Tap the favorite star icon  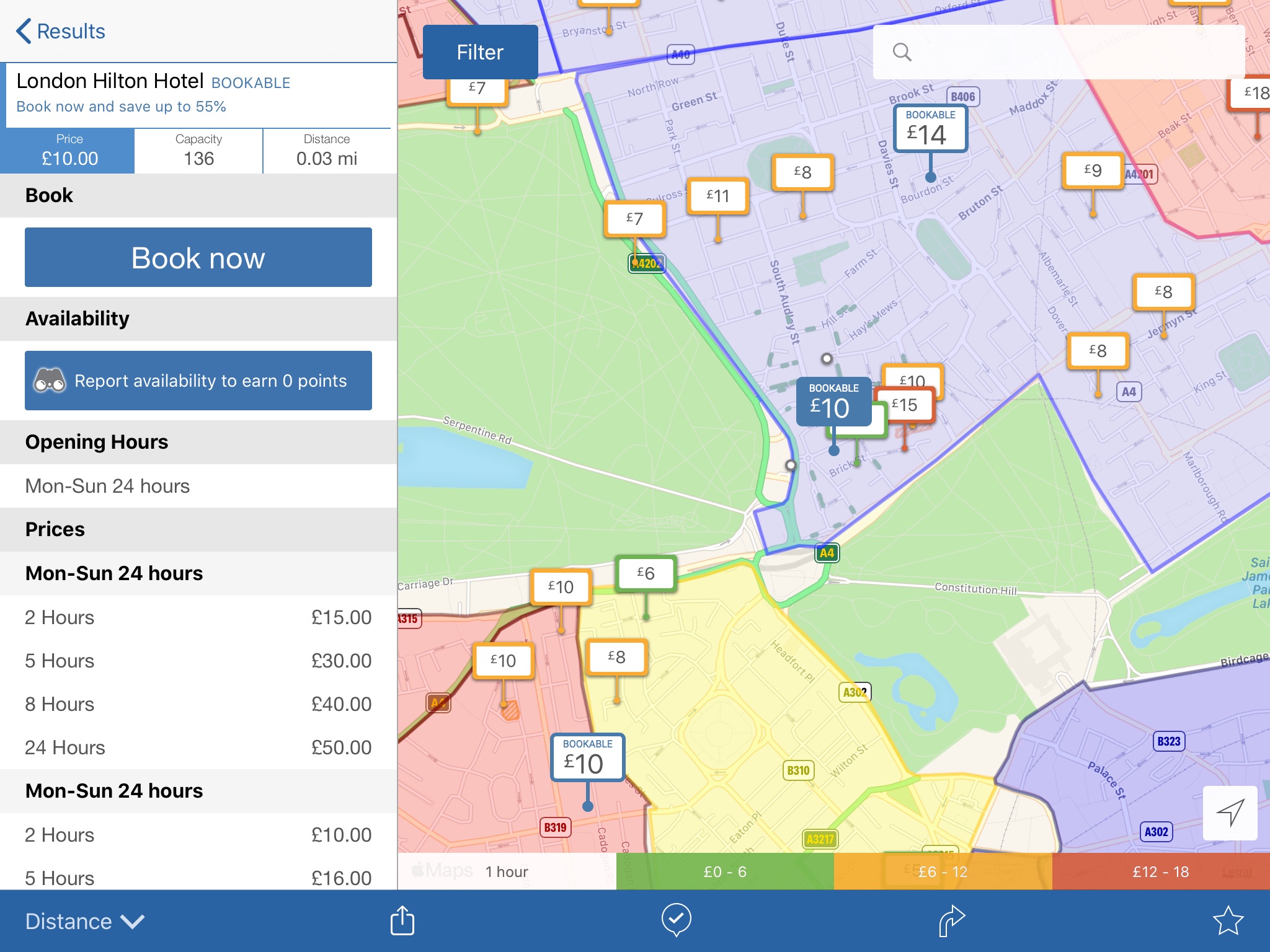point(1228,920)
